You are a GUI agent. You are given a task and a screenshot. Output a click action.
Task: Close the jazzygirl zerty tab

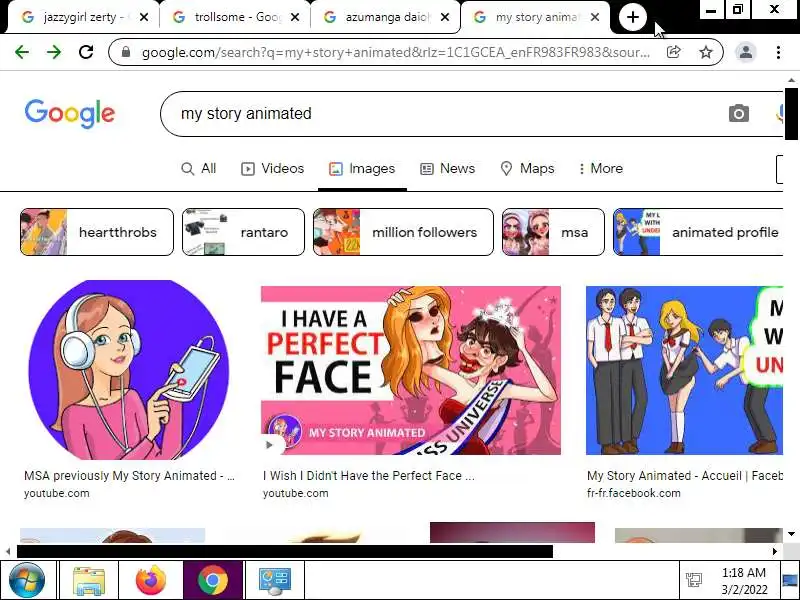click(x=144, y=17)
